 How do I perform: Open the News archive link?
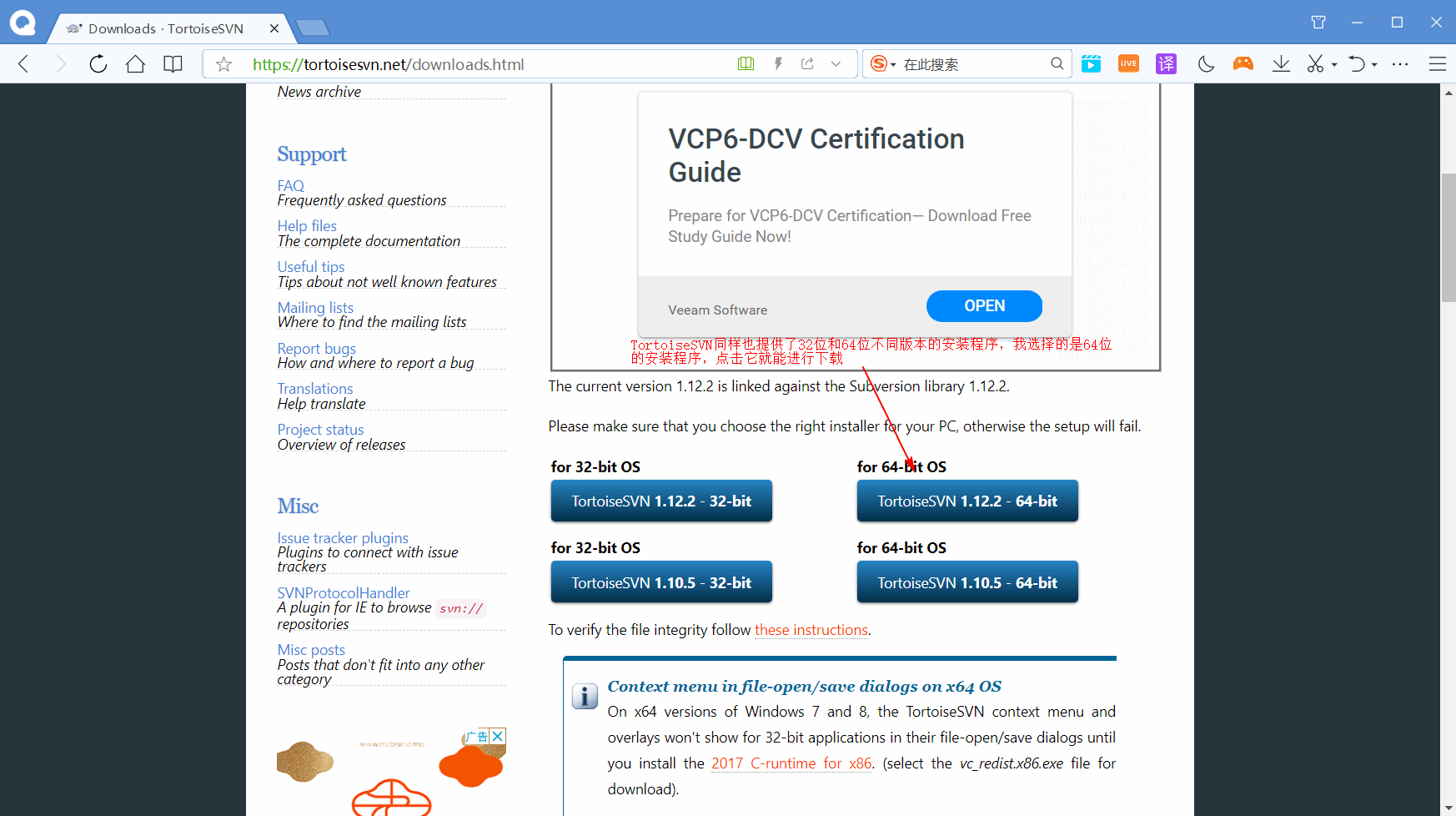(x=319, y=92)
